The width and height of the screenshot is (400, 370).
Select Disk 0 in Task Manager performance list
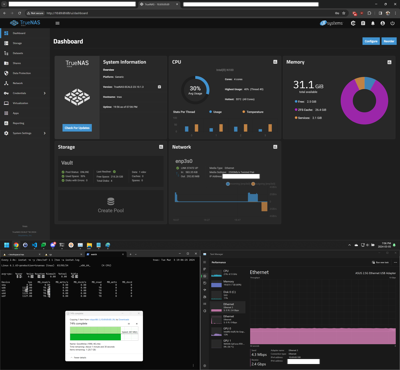tap(228, 295)
